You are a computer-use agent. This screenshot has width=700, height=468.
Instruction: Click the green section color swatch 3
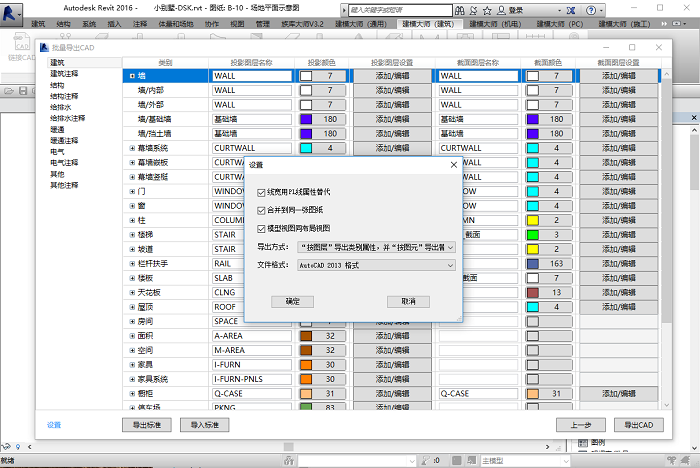[533, 234]
